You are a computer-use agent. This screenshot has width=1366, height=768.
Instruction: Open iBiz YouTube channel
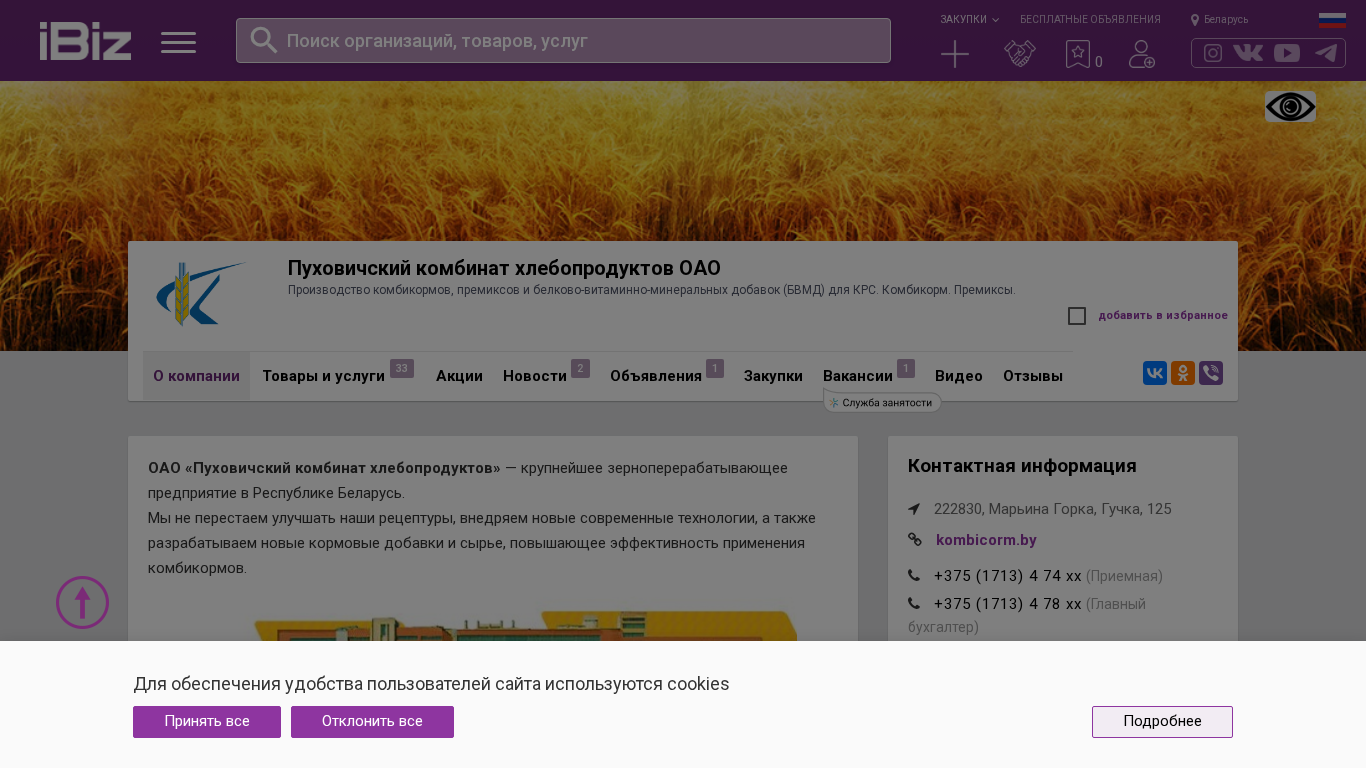point(1287,53)
